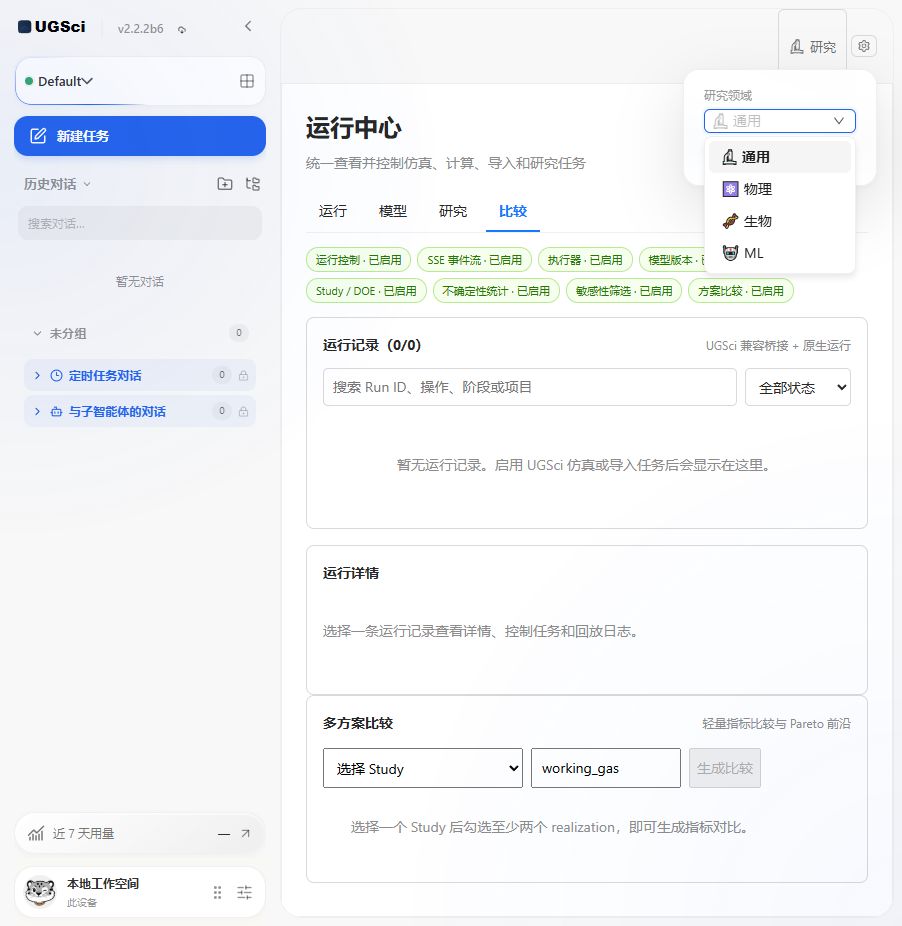Click the SSE 事件流 · 已启用 badge
This screenshot has width=902, height=926.
[474, 260]
